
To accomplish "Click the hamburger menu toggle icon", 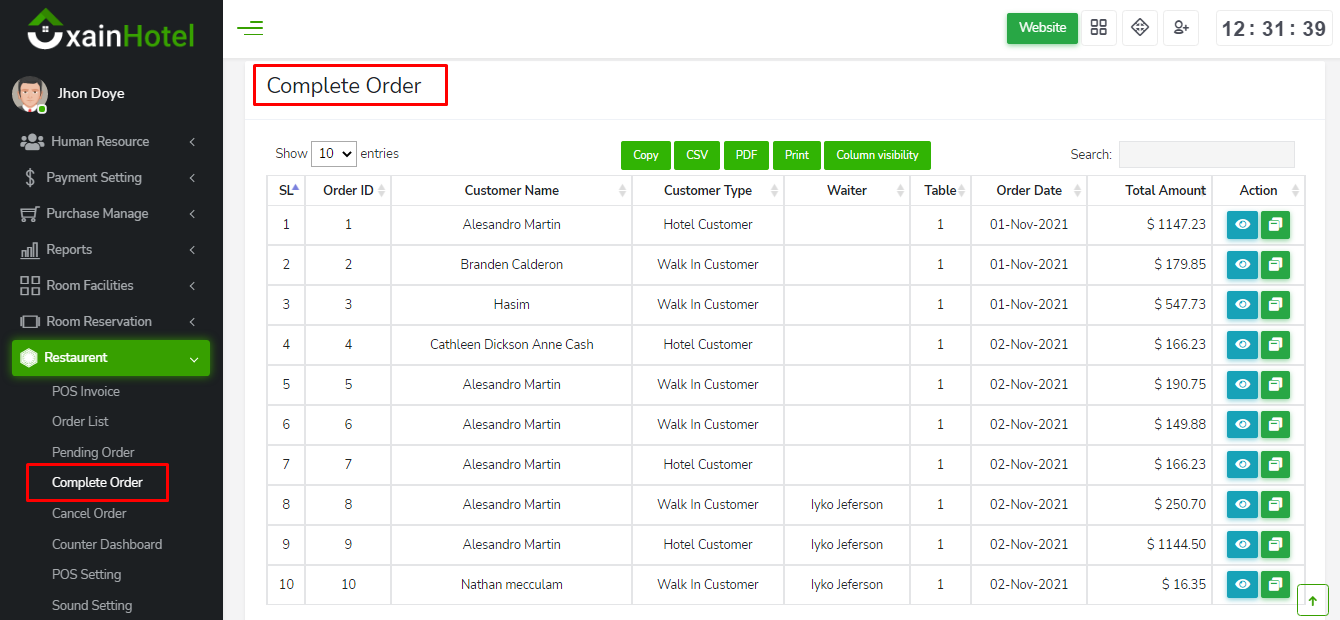I will [250, 28].
